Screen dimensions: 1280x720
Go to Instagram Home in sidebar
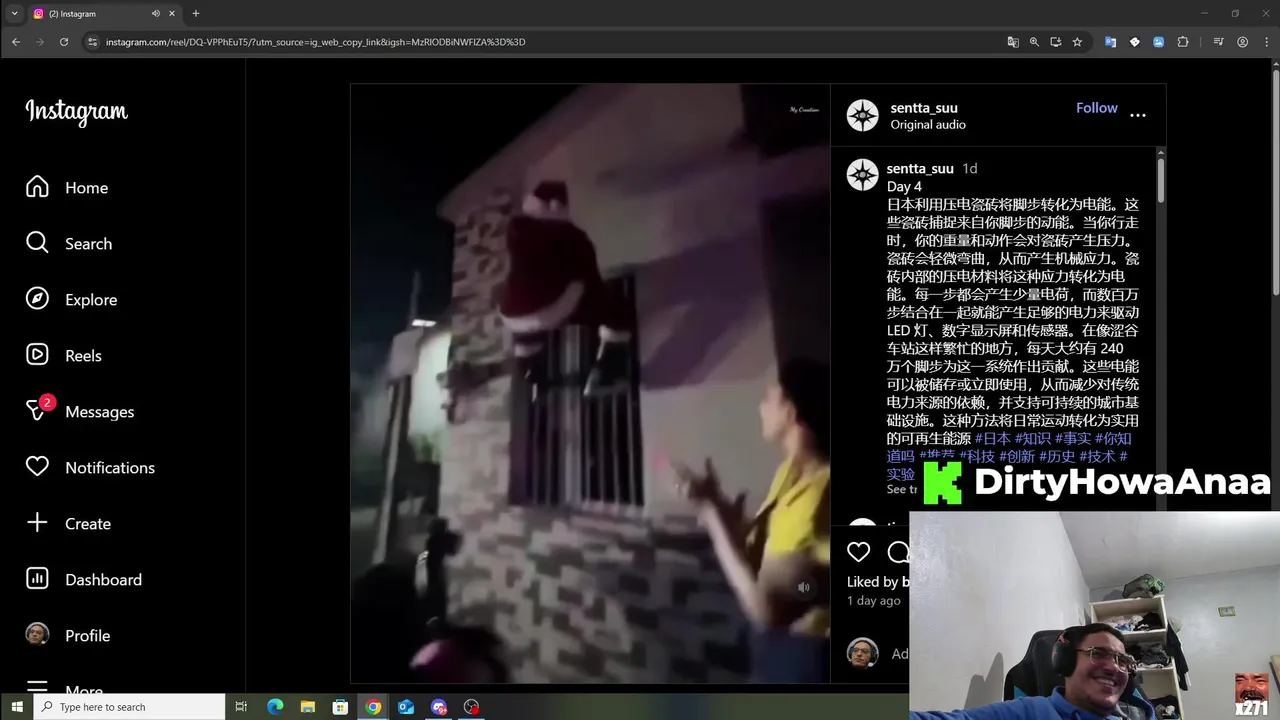coord(67,187)
